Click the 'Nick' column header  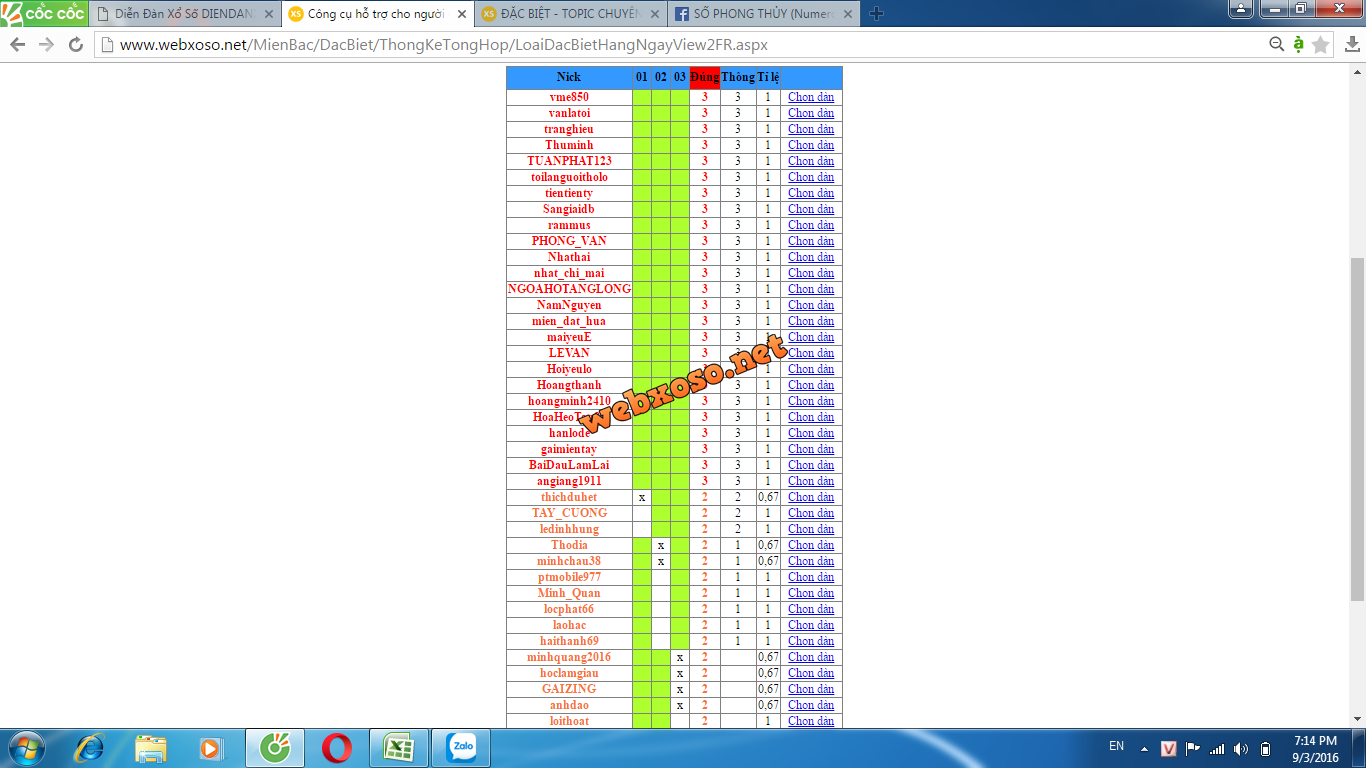569,77
